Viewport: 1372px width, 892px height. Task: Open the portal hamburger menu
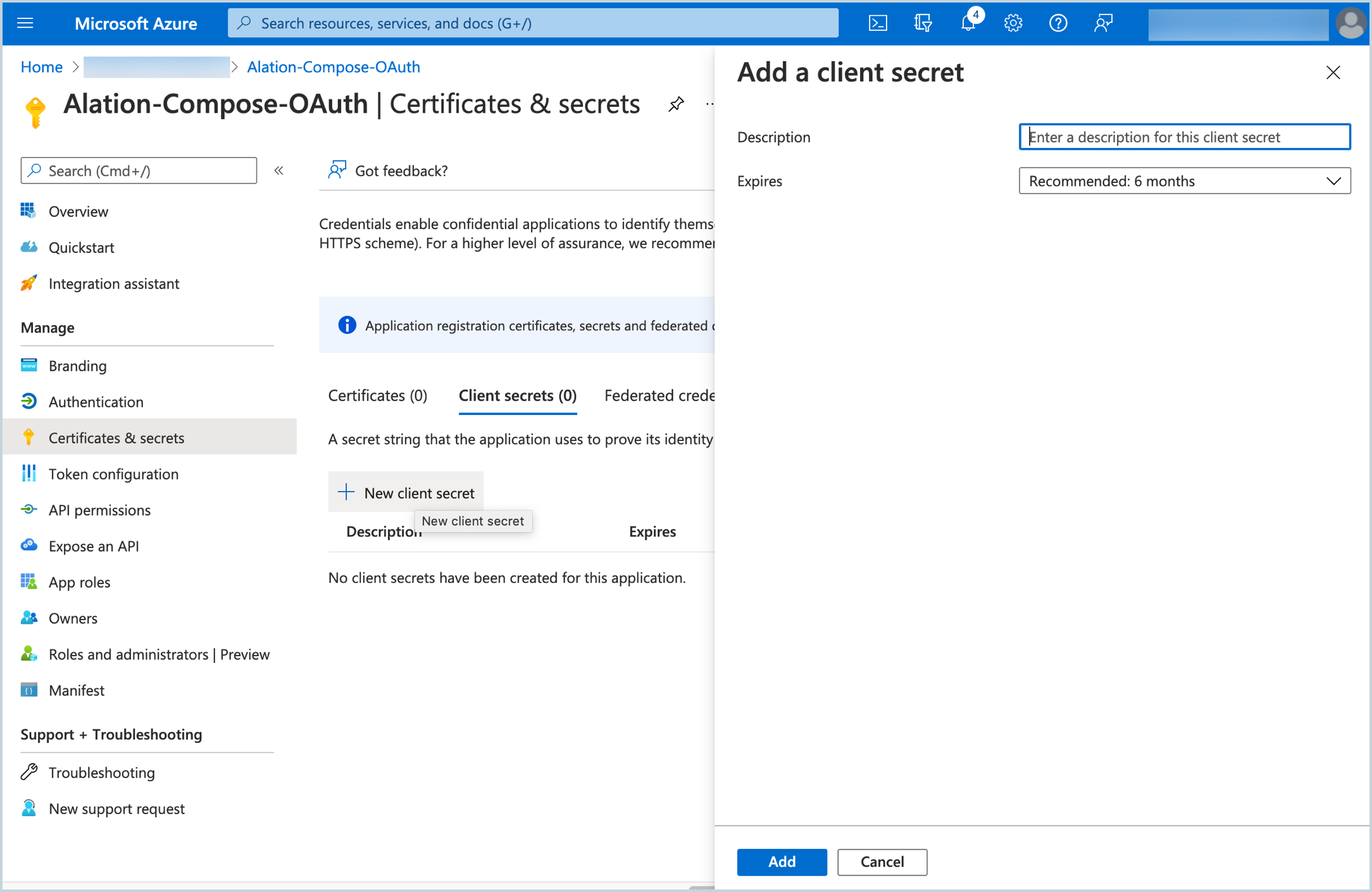[x=25, y=23]
